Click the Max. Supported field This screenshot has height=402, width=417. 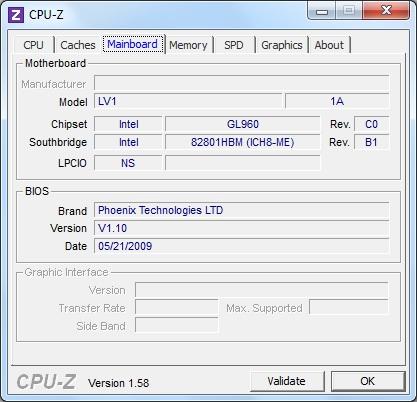[349, 308]
